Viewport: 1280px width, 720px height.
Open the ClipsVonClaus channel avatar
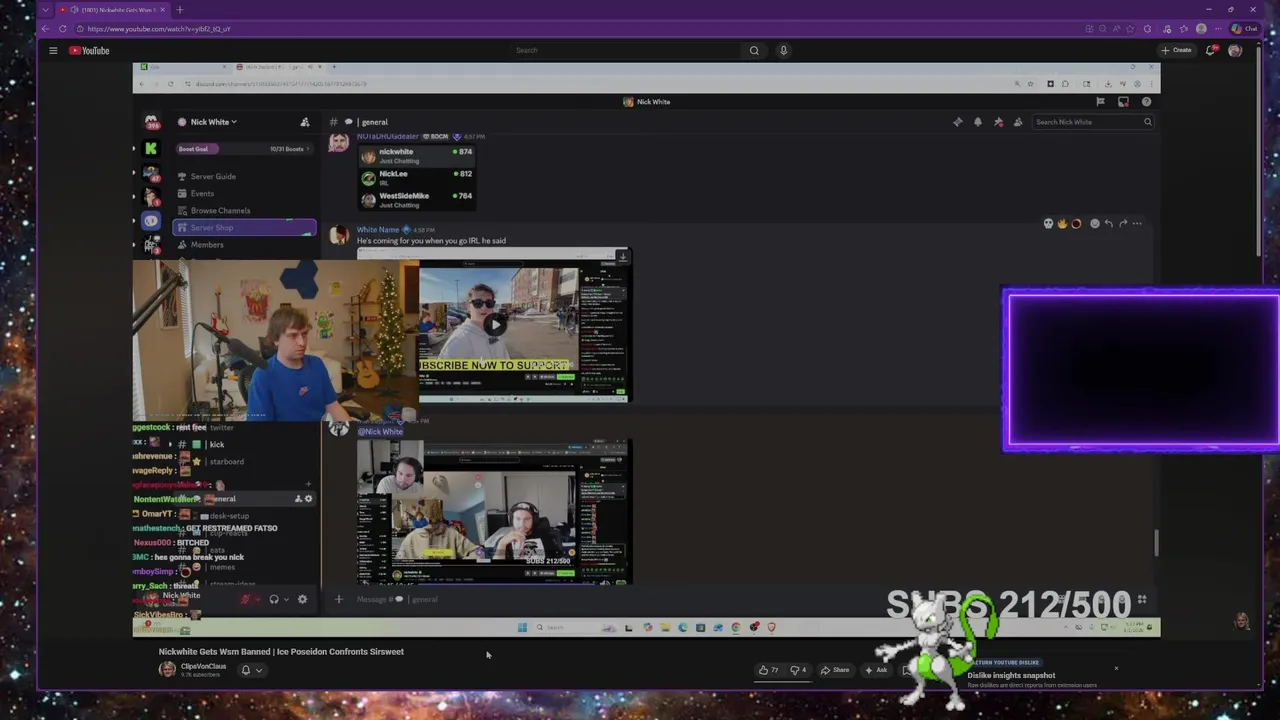click(x=167, y=670)
